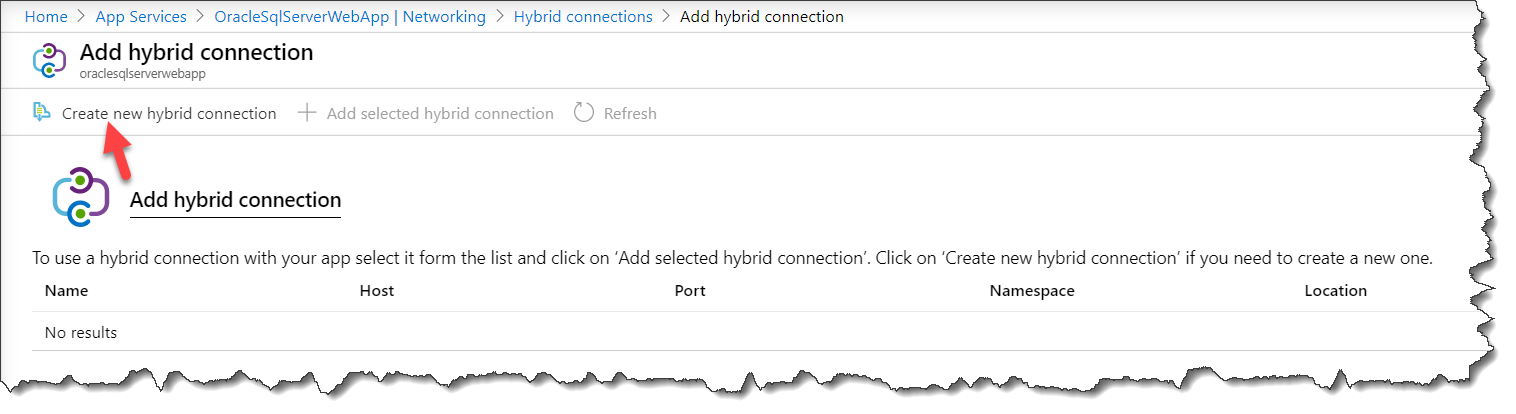Click the small hybrid connection icon beside the page title
This screenshot has height=414, width=1516.
49,60
